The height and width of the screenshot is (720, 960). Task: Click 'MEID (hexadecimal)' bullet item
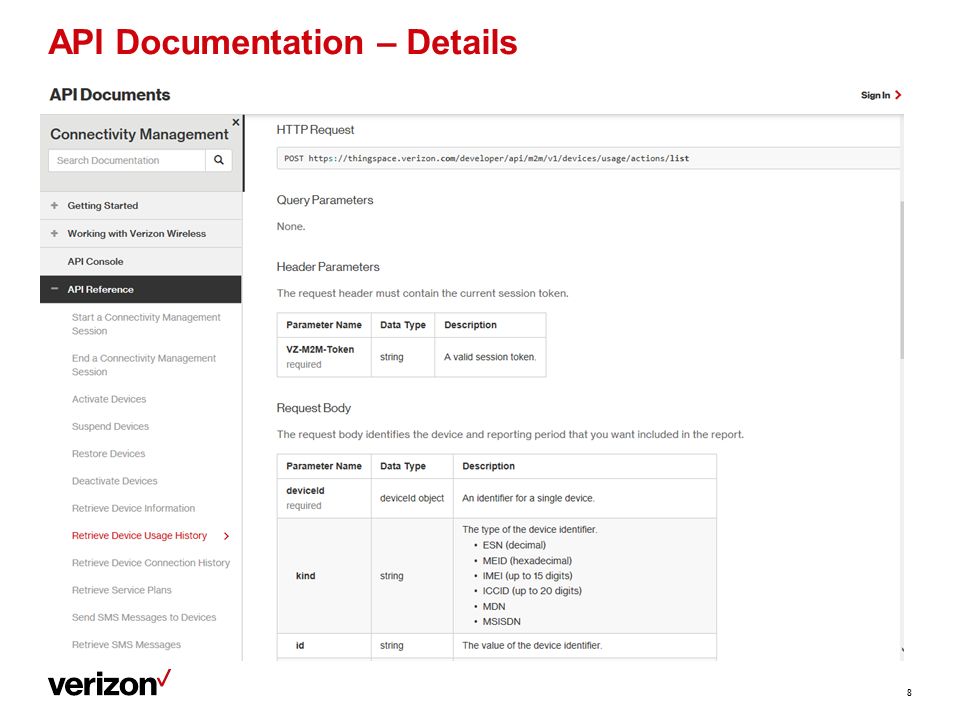pos(527,561)
